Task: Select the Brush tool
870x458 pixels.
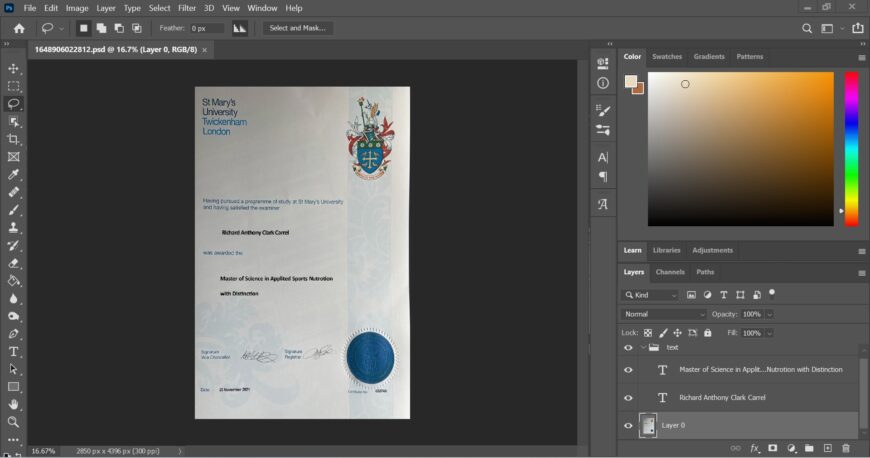Action: coord(13,210)
